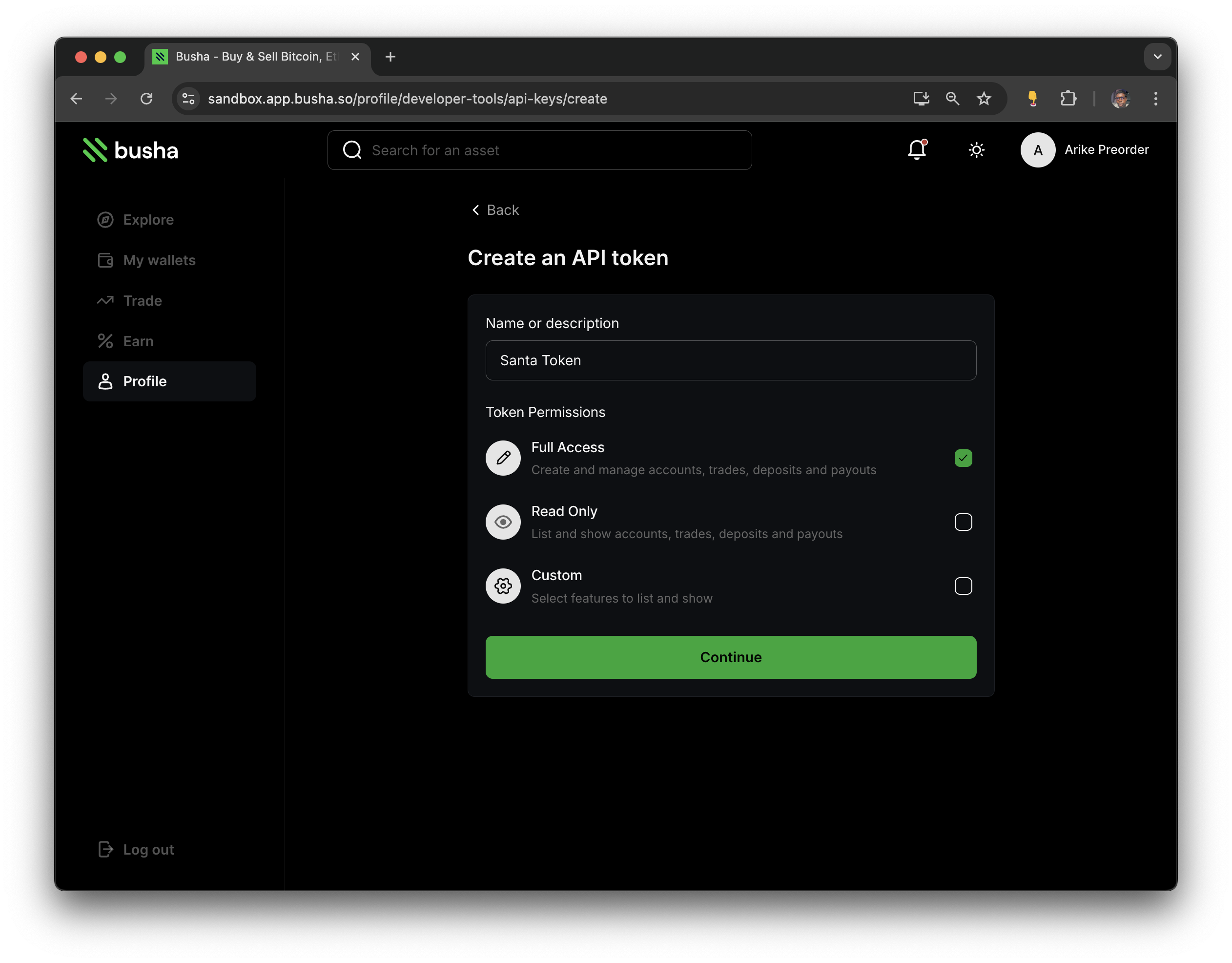
Task: Click the Continue button
Action: click(731, 657)
